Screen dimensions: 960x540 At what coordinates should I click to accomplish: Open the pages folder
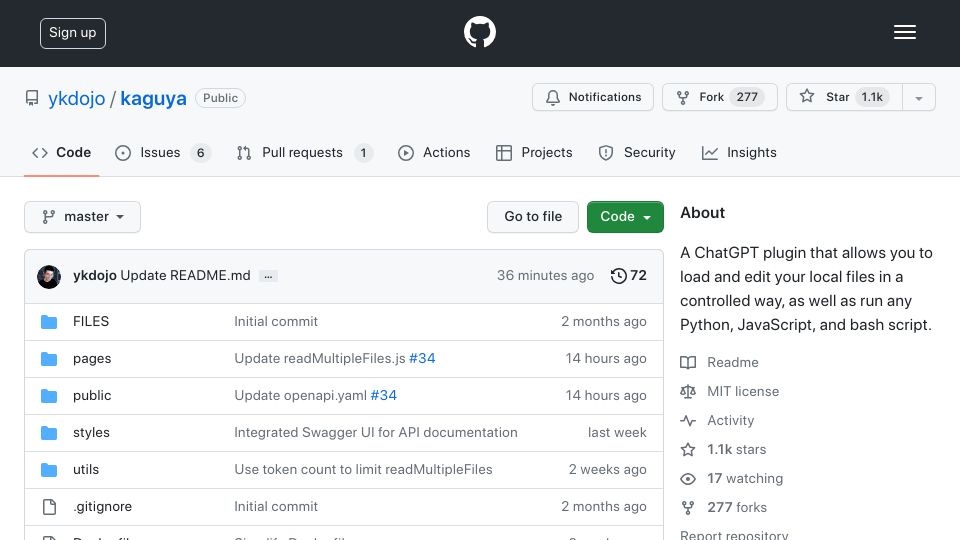coord(92,359)
